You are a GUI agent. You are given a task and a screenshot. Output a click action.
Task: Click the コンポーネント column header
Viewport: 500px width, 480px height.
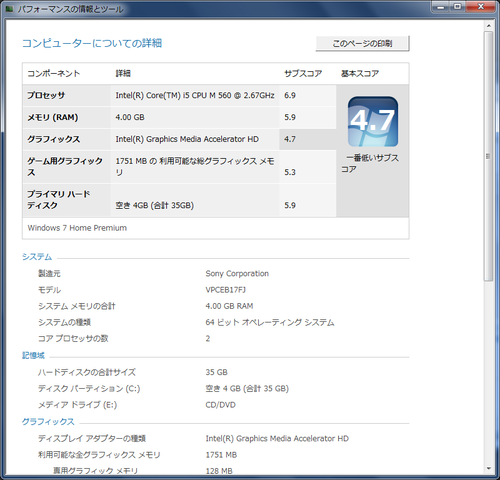coord(54,73)
